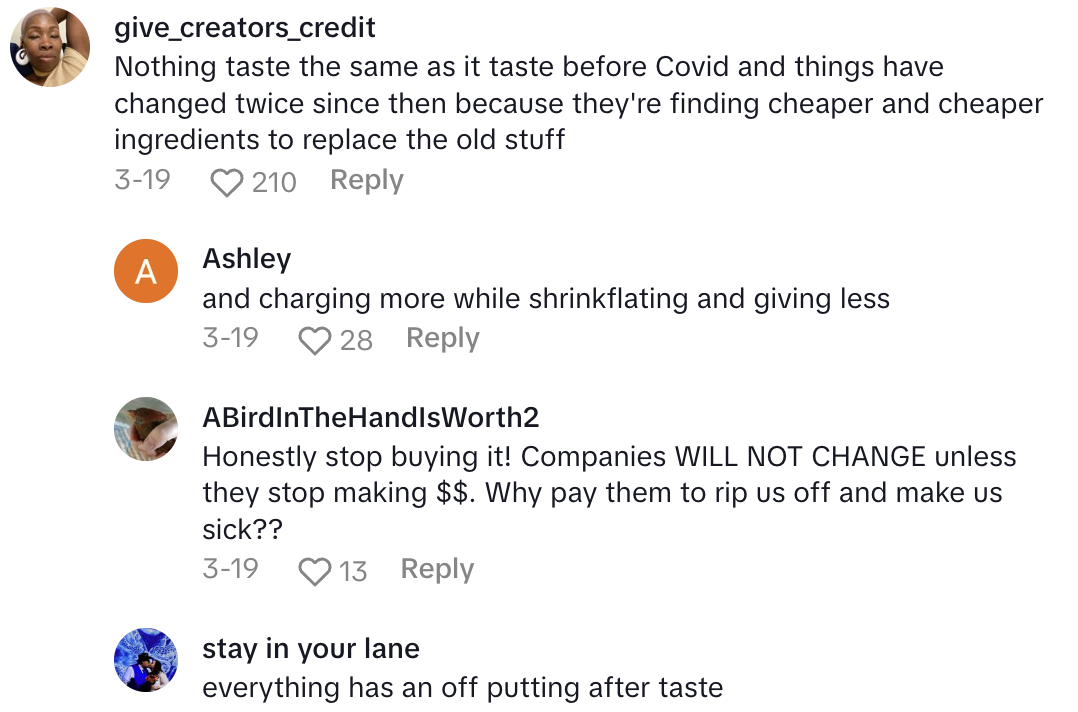Click the username Ashley

(x=246, y=258)
